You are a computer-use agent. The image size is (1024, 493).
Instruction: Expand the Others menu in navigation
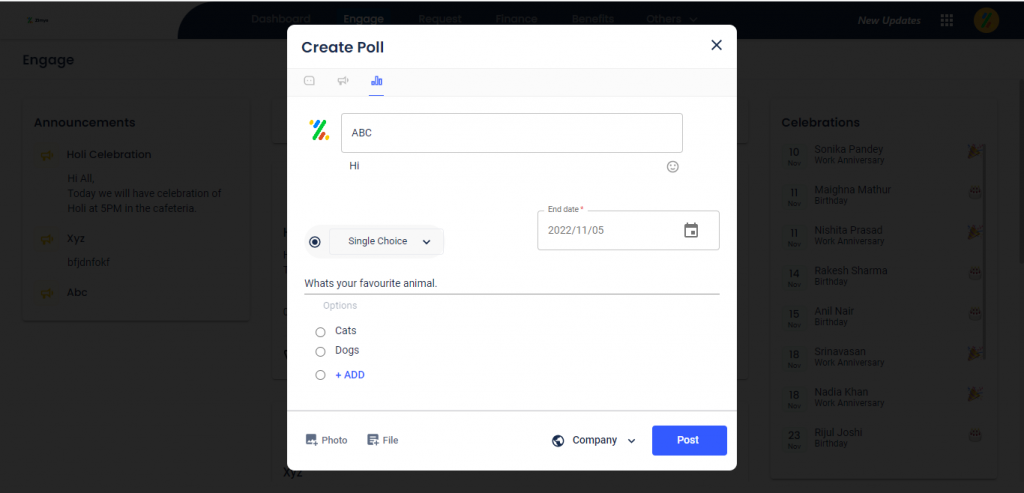click(x=672, y=20)
